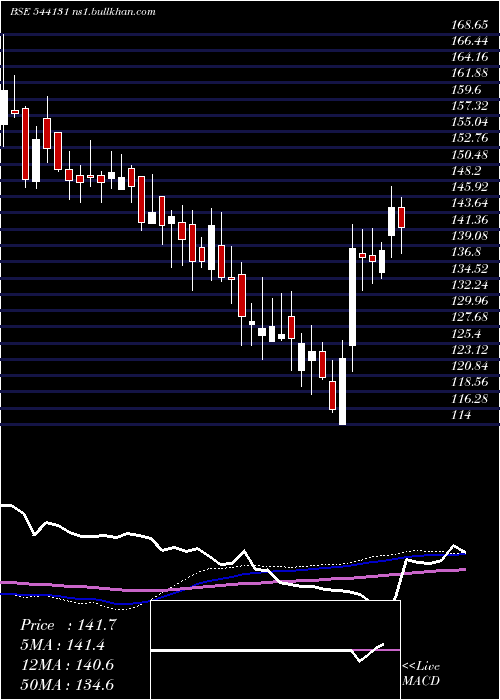The image size is (500, 700).
Task: Click the 155.04 price label
Action: (470, 122)
